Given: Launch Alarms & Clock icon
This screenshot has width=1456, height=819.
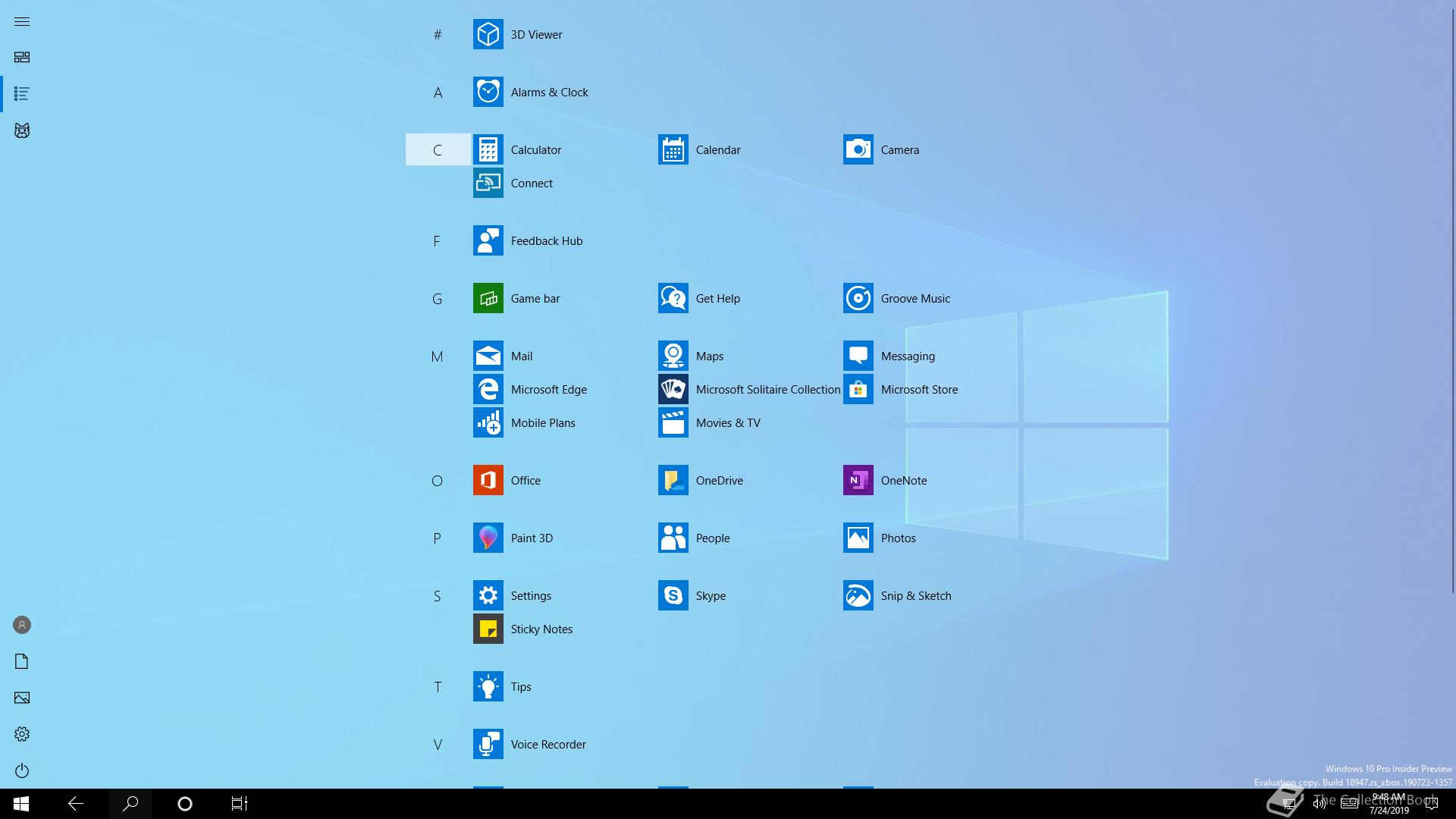Looking at the screenshot, I should [x=488, y=92].
